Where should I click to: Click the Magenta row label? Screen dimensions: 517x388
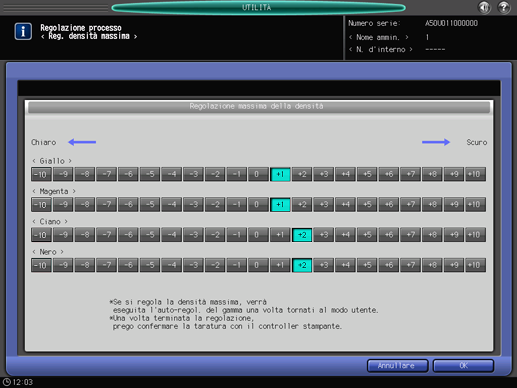point(54,191)
